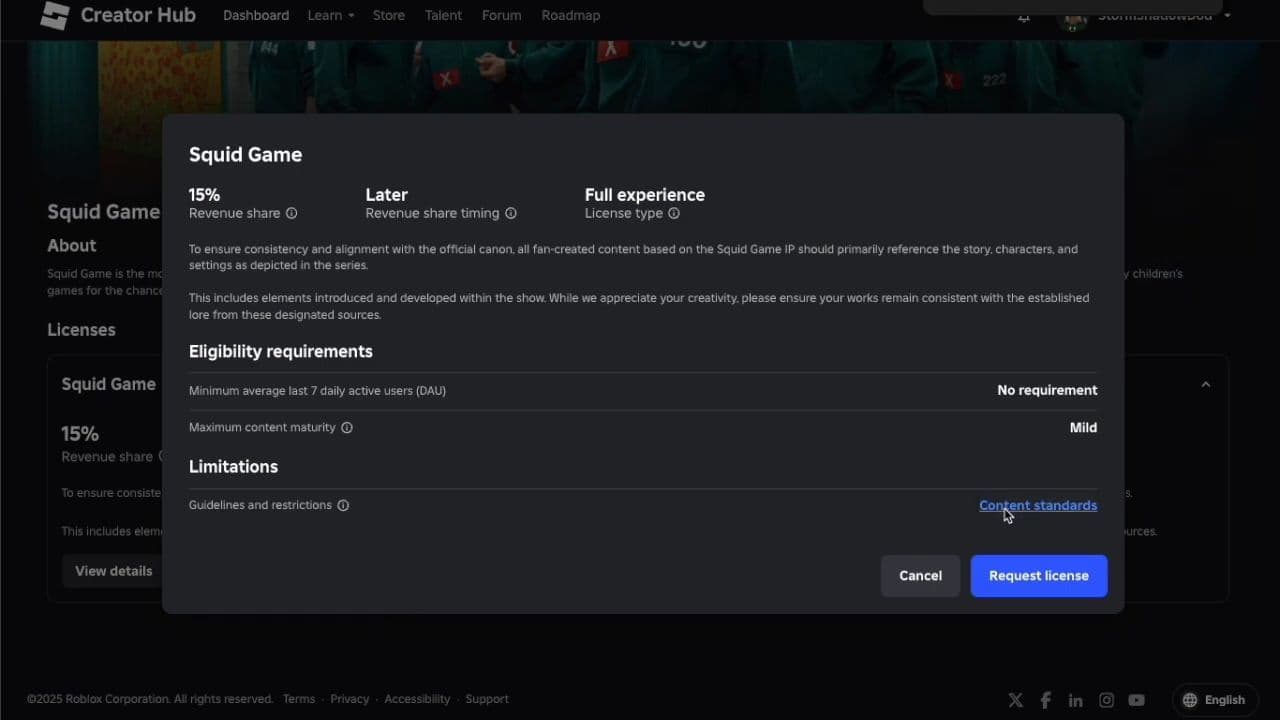Open Roblox's Instagram page
This screenshot has width=1280, height=720.
[1106, 700]
